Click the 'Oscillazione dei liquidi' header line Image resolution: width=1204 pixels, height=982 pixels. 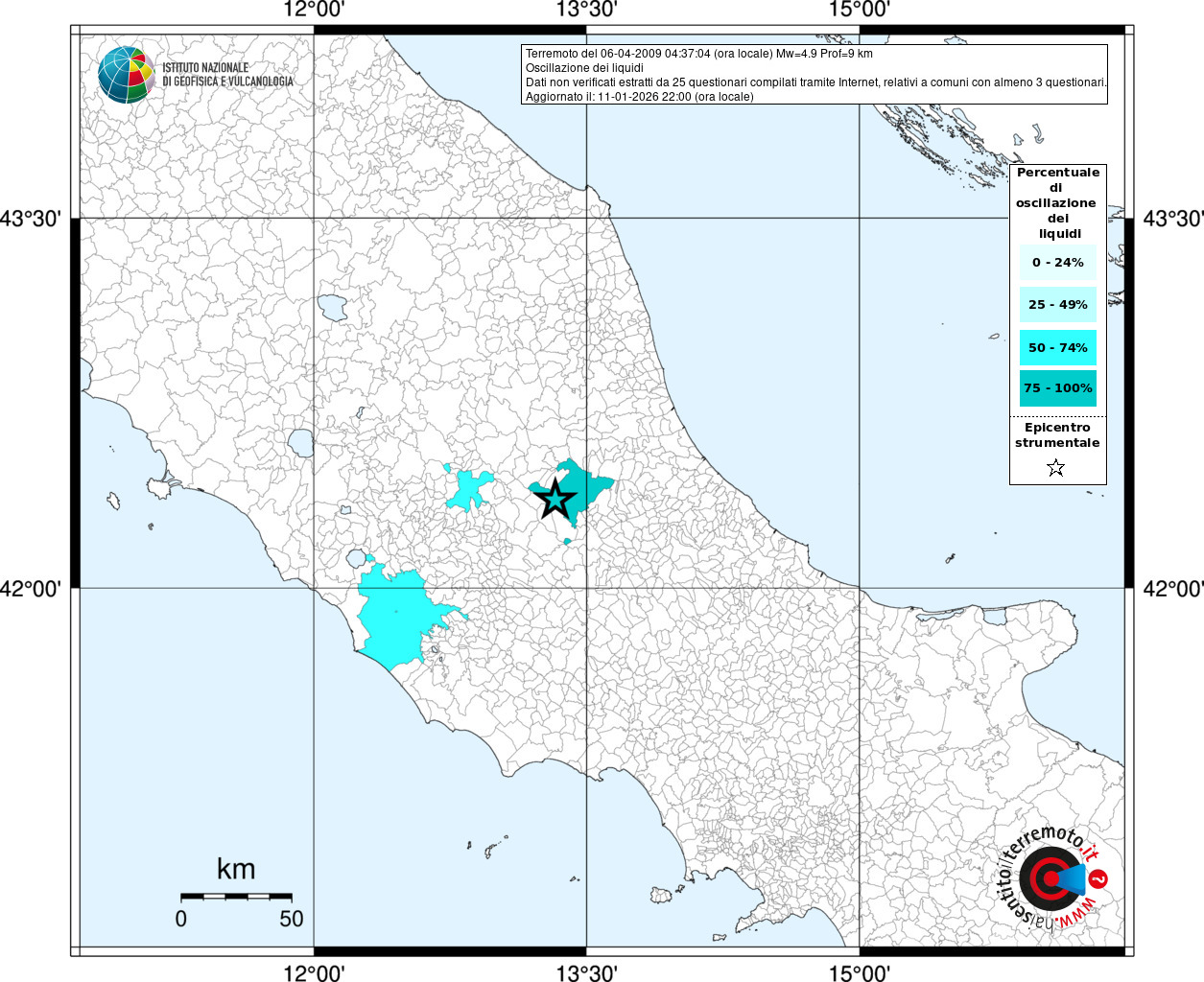pos(584,68)
